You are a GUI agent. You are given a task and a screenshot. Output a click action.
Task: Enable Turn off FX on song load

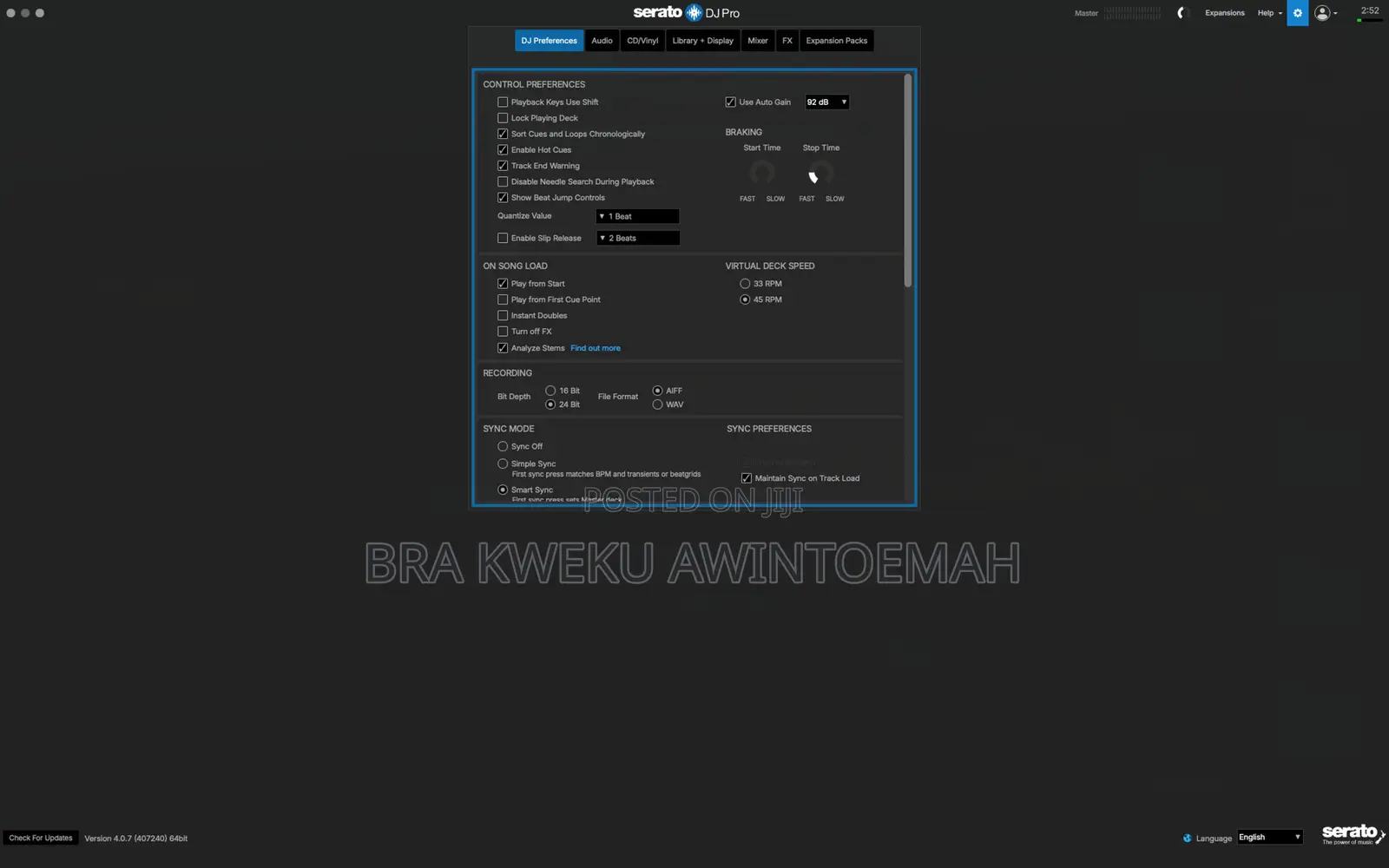[x=503, y=332]
